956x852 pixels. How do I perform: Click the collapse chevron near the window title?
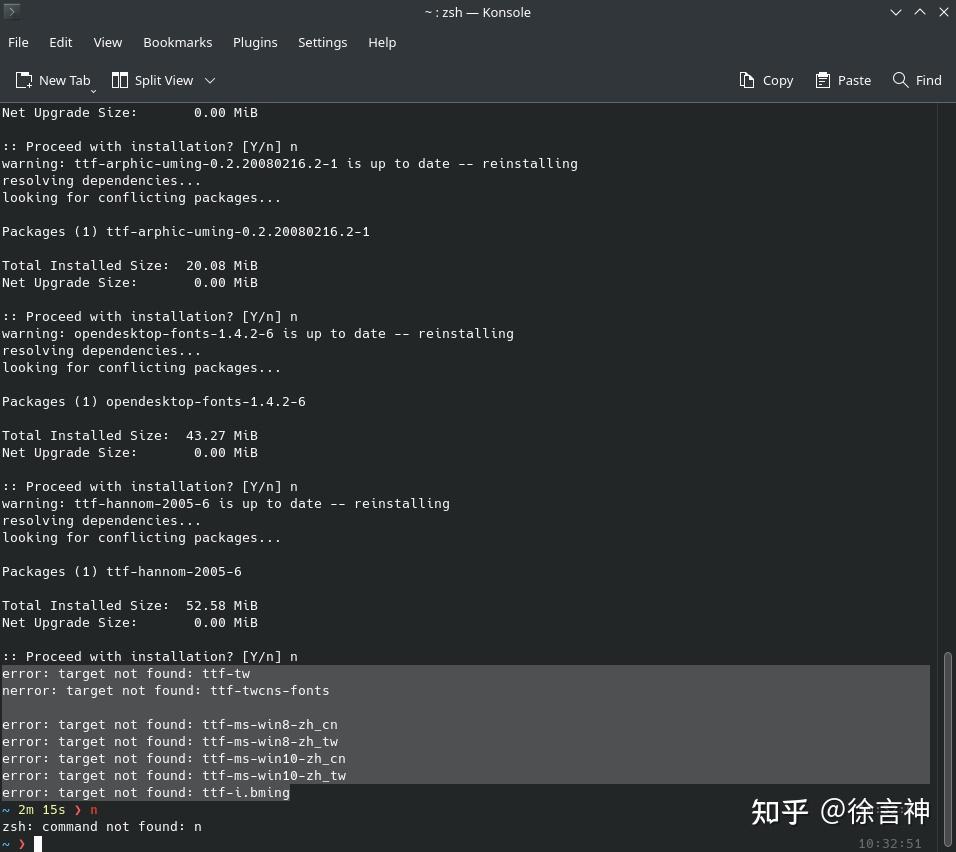point(895,12)
